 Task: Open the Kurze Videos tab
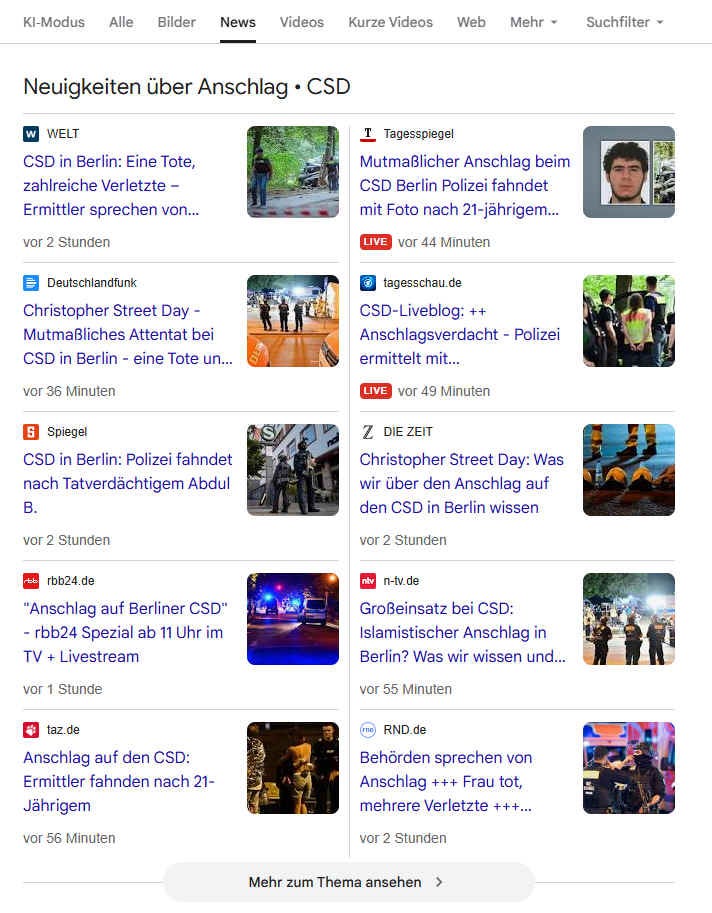(391, 22)
